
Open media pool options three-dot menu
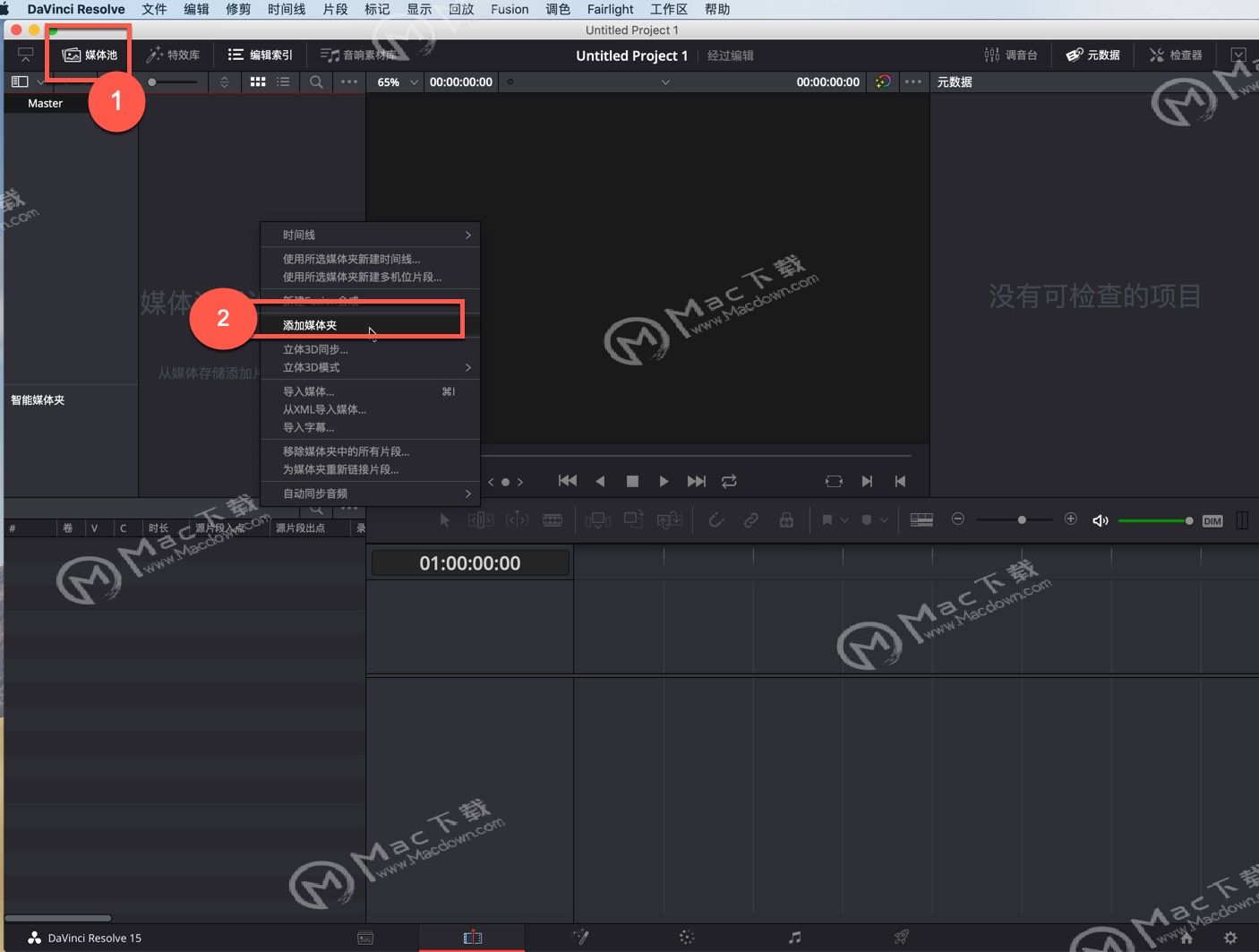click(349, 81)
